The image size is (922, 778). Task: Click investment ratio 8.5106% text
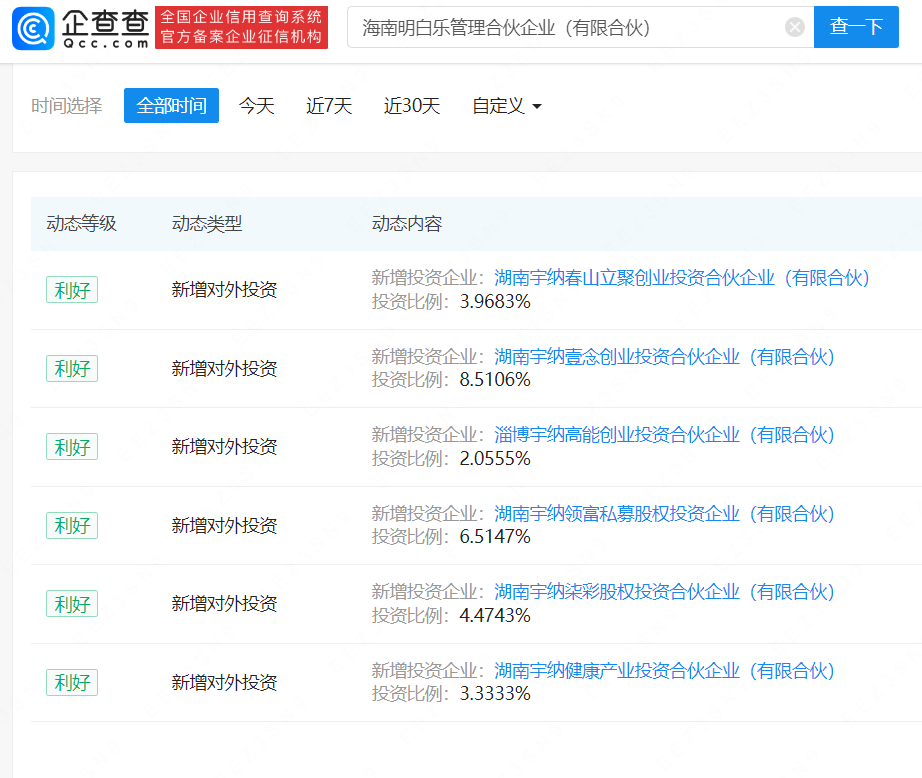(495, 379)
